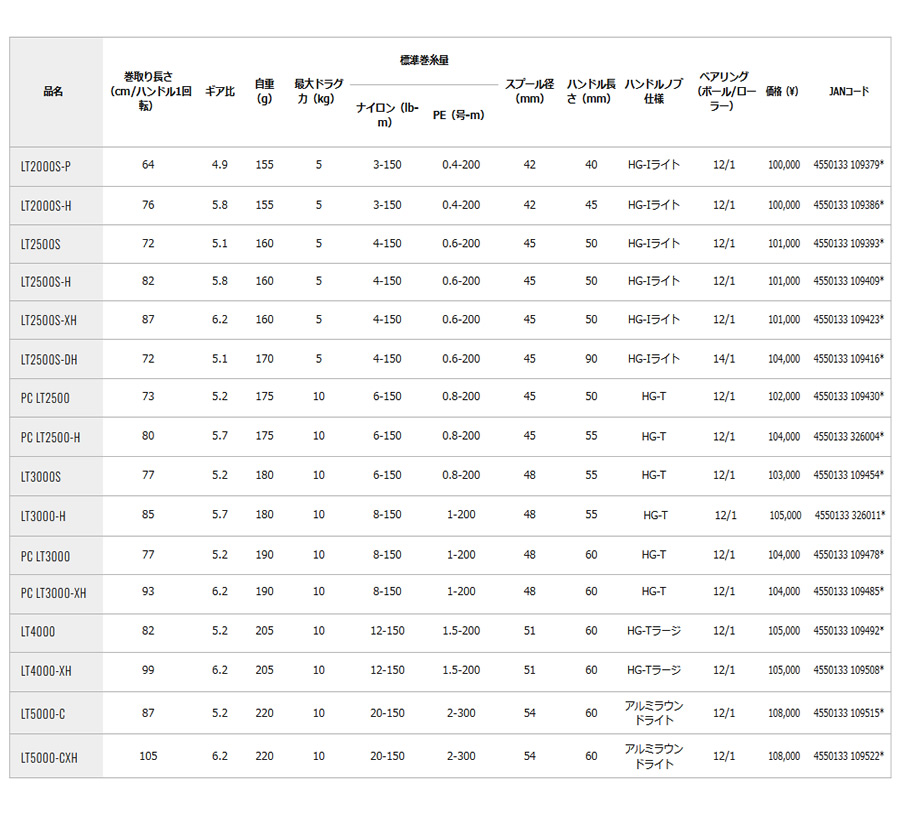Click the 価格 (¥) column header
The image size is (900, 815).
pos(782,91)
